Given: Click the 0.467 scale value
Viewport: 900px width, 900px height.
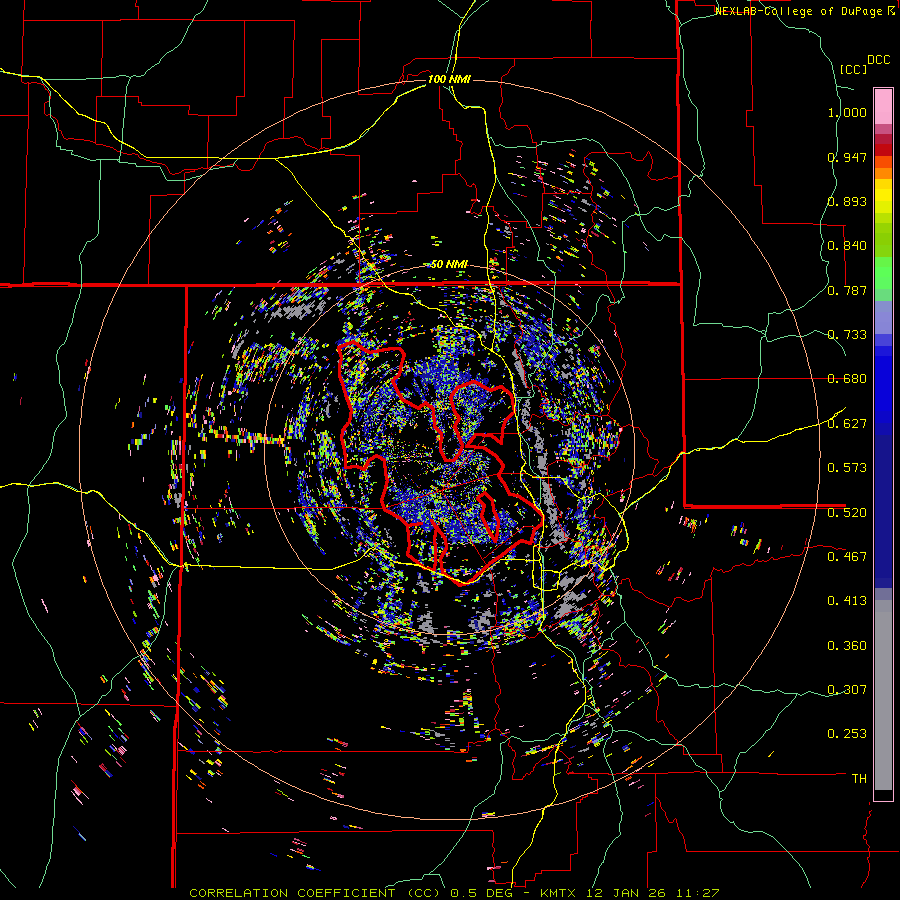Looking at the screenshot, I should tap(847, 556).
